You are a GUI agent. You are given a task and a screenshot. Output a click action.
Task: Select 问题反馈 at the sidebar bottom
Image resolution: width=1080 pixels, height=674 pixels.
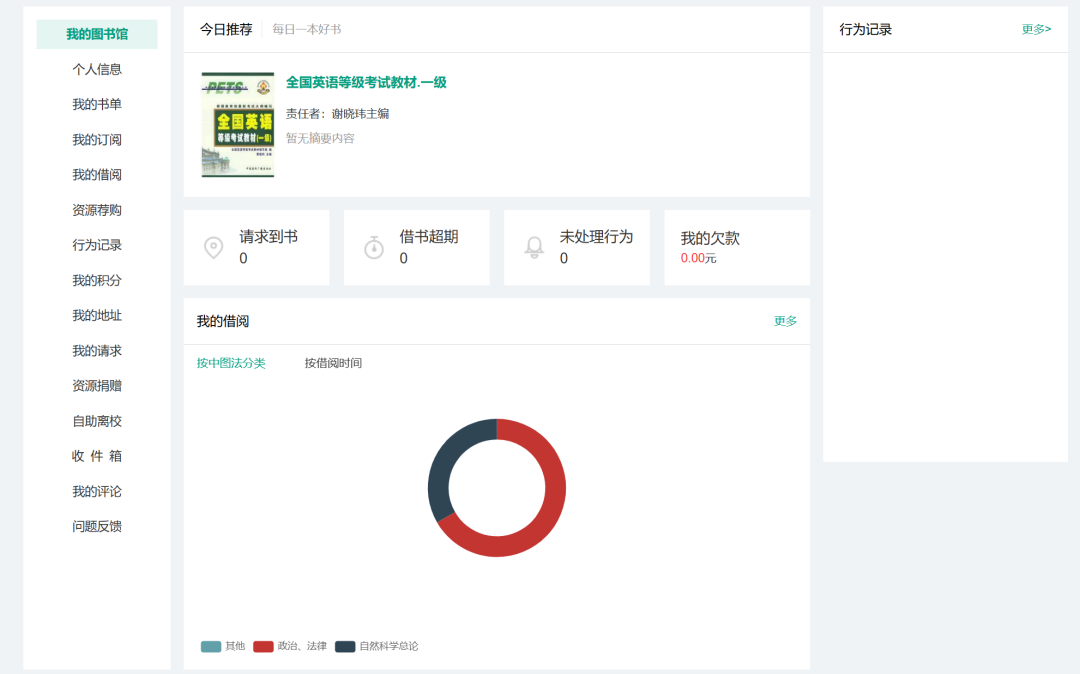(97, 526)
